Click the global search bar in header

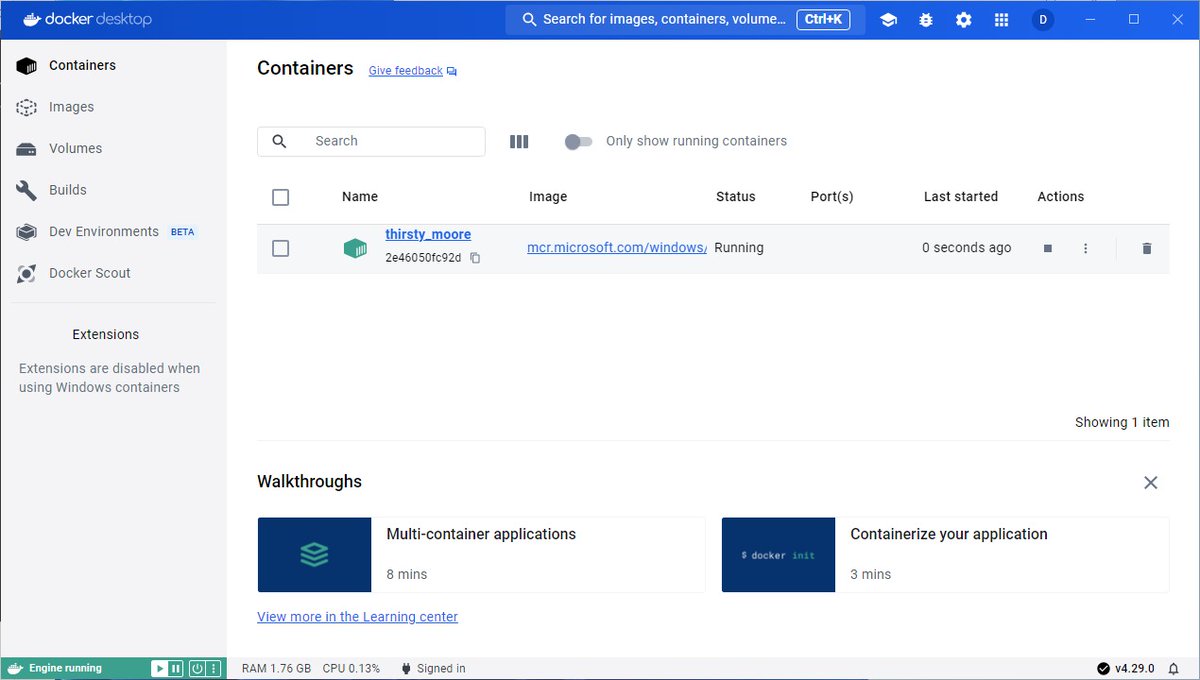pos(685,19)
